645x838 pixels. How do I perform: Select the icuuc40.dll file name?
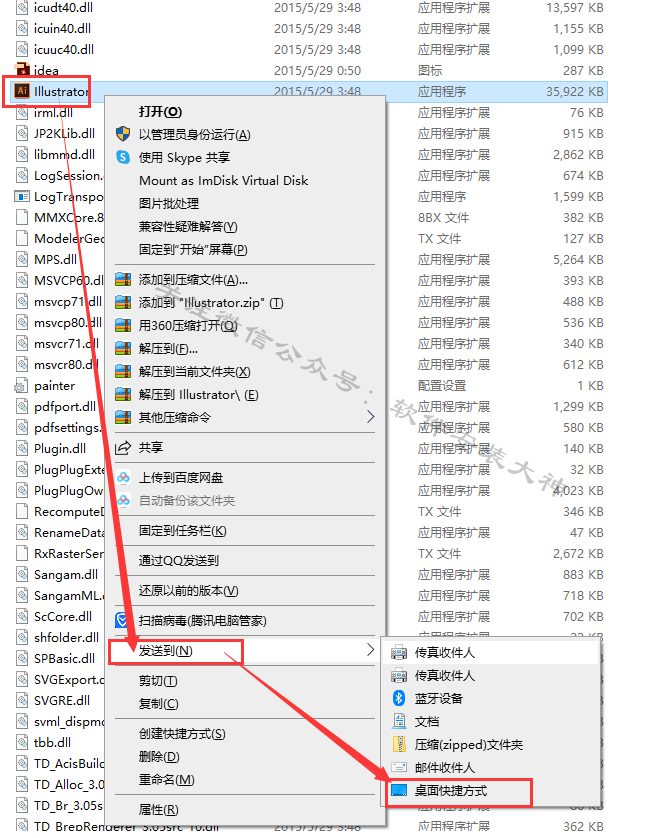pos(64,49)
